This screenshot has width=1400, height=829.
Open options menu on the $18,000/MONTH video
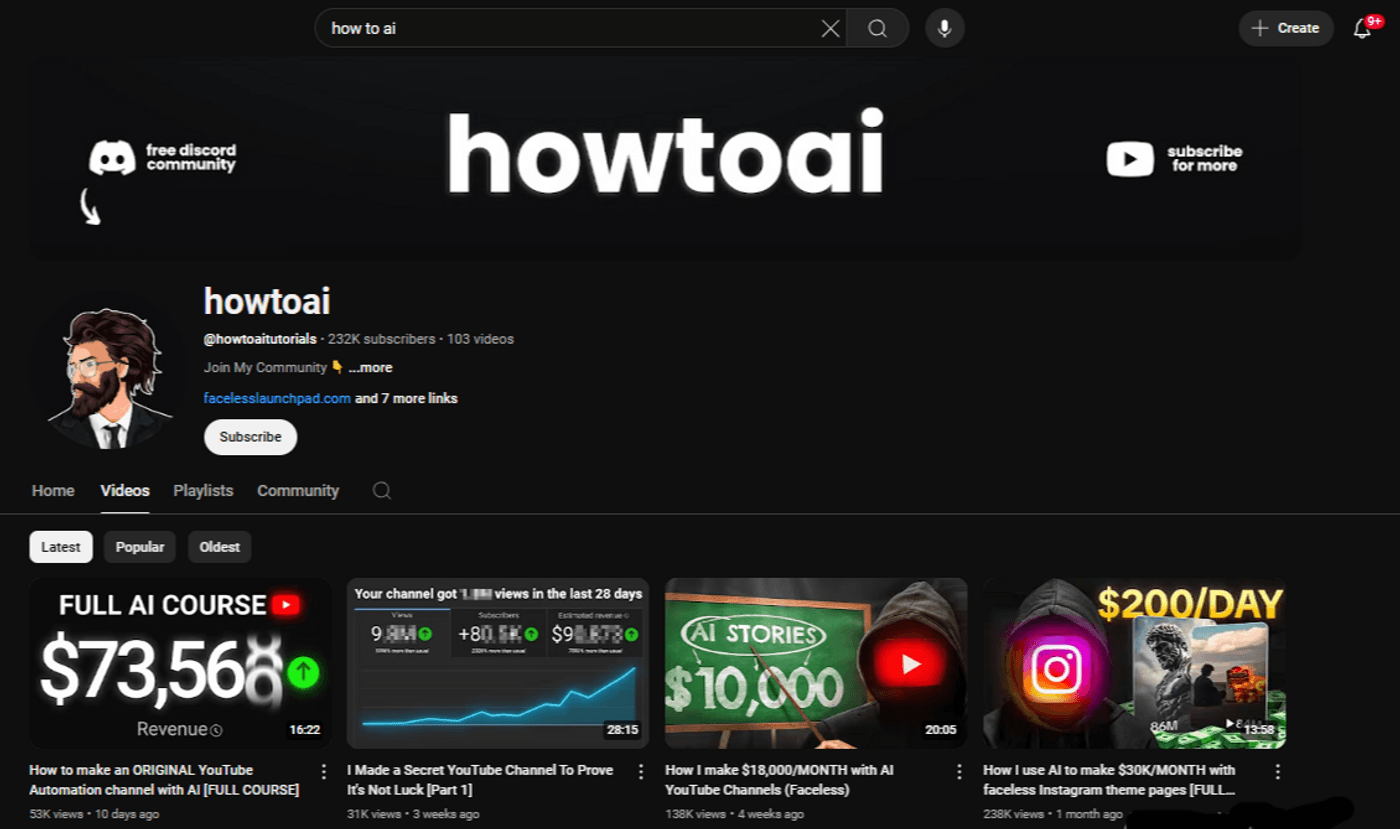[x=959, y=771]
